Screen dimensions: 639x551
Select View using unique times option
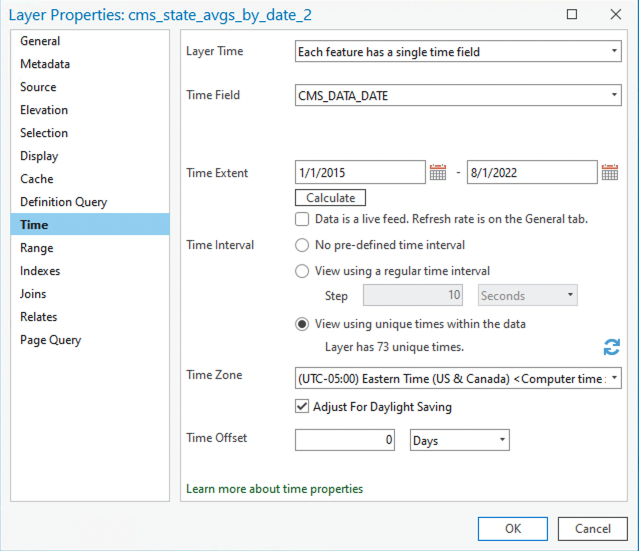pos(302,324)
